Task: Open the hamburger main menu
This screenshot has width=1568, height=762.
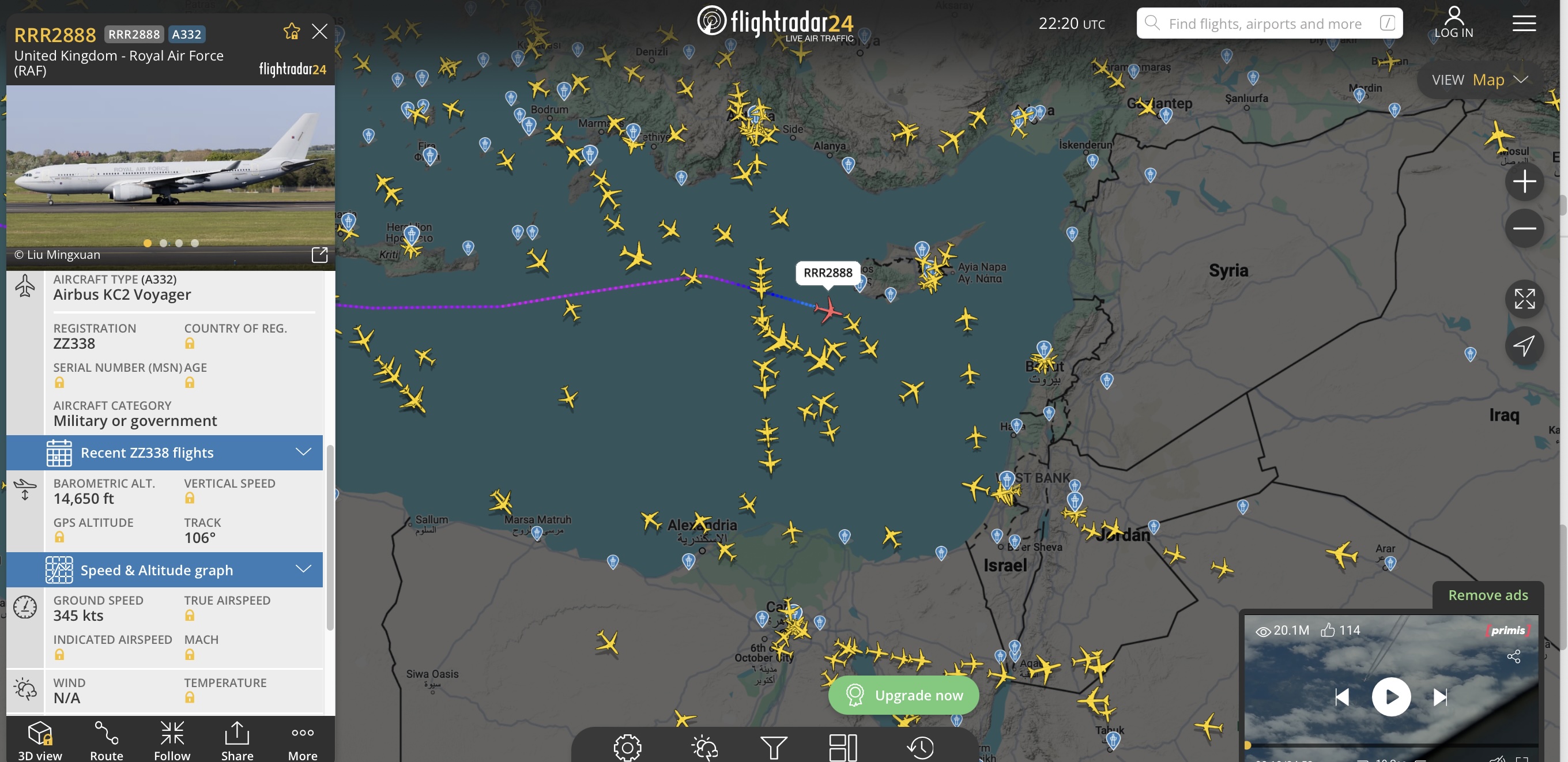Action: [x=1524, y=24]
